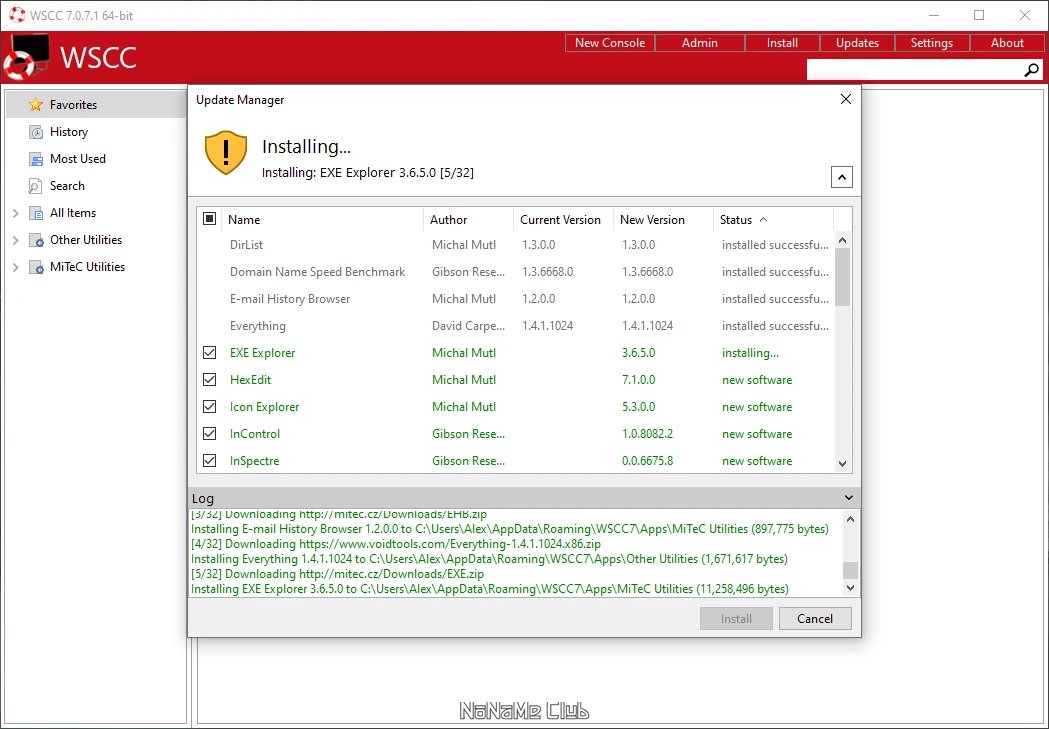Expand the MiTeC Utilities tree node
This screenshot has height=729, width=1049.
15,267
